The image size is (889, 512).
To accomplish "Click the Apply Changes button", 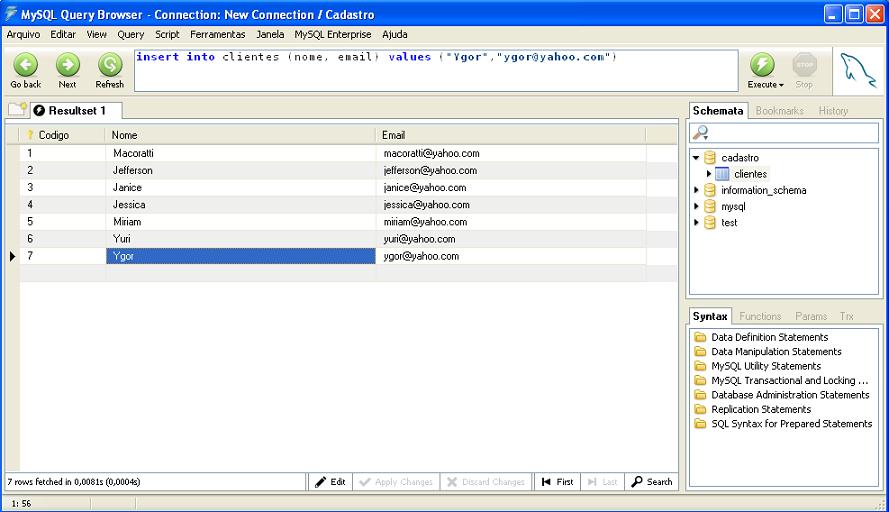I will (396, 482).
